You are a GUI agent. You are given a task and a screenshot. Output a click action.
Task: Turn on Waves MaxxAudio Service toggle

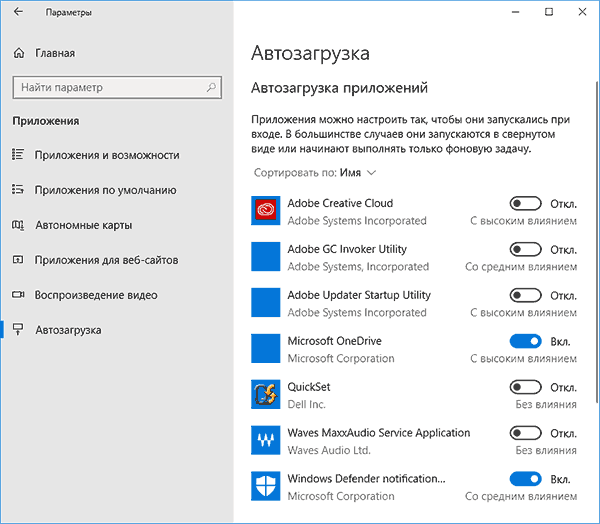click(525, 433)
